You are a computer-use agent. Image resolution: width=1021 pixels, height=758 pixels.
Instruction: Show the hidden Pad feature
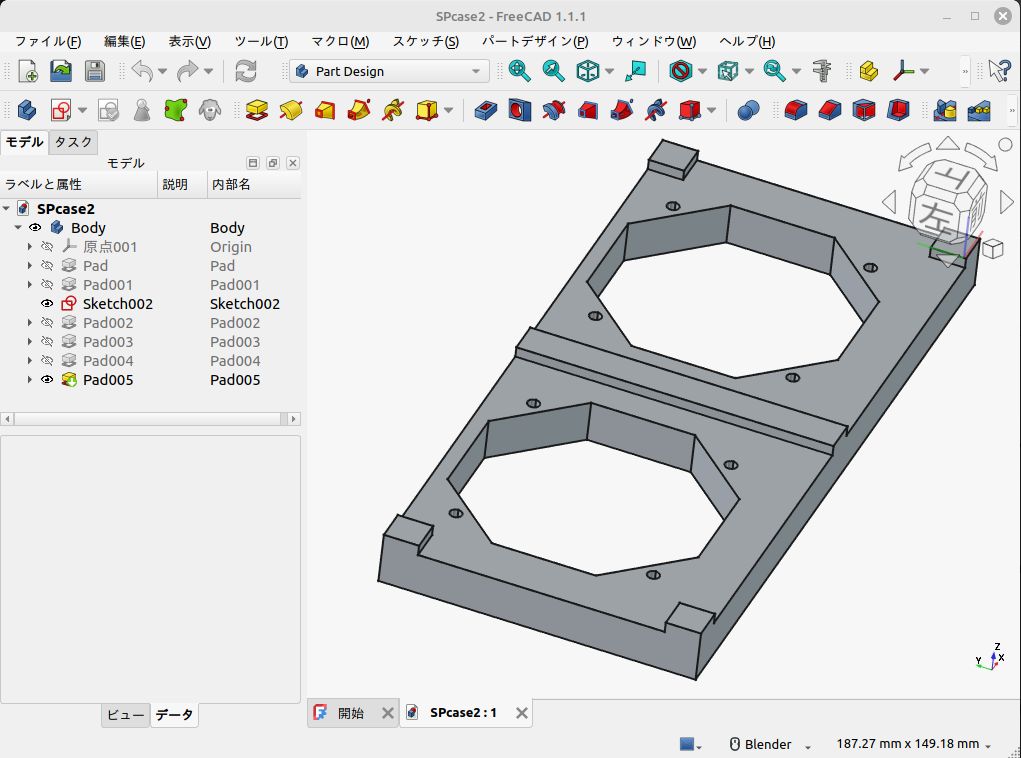click(47, 265)
